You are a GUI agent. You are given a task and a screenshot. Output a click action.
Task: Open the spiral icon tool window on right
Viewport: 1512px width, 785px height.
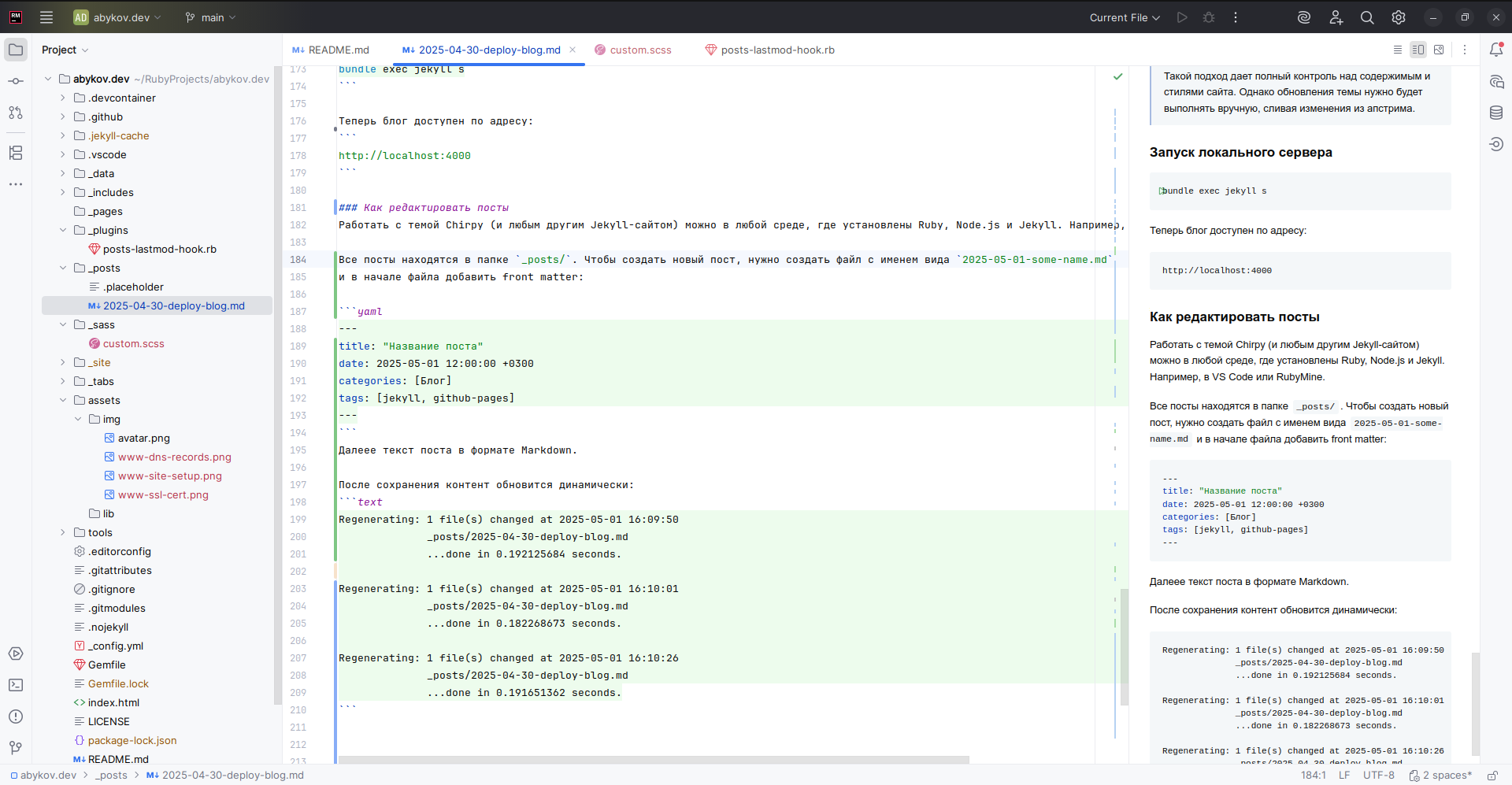[1496, 144]
